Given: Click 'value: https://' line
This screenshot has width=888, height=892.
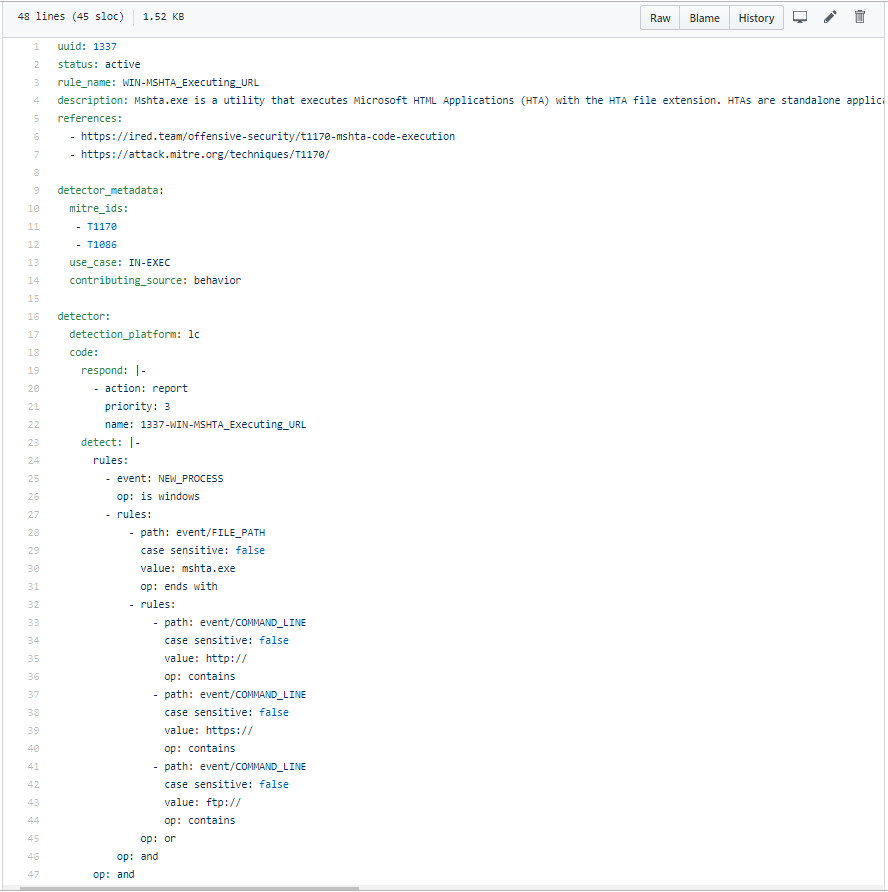Looking at the screenshot, I should [209, 730].
